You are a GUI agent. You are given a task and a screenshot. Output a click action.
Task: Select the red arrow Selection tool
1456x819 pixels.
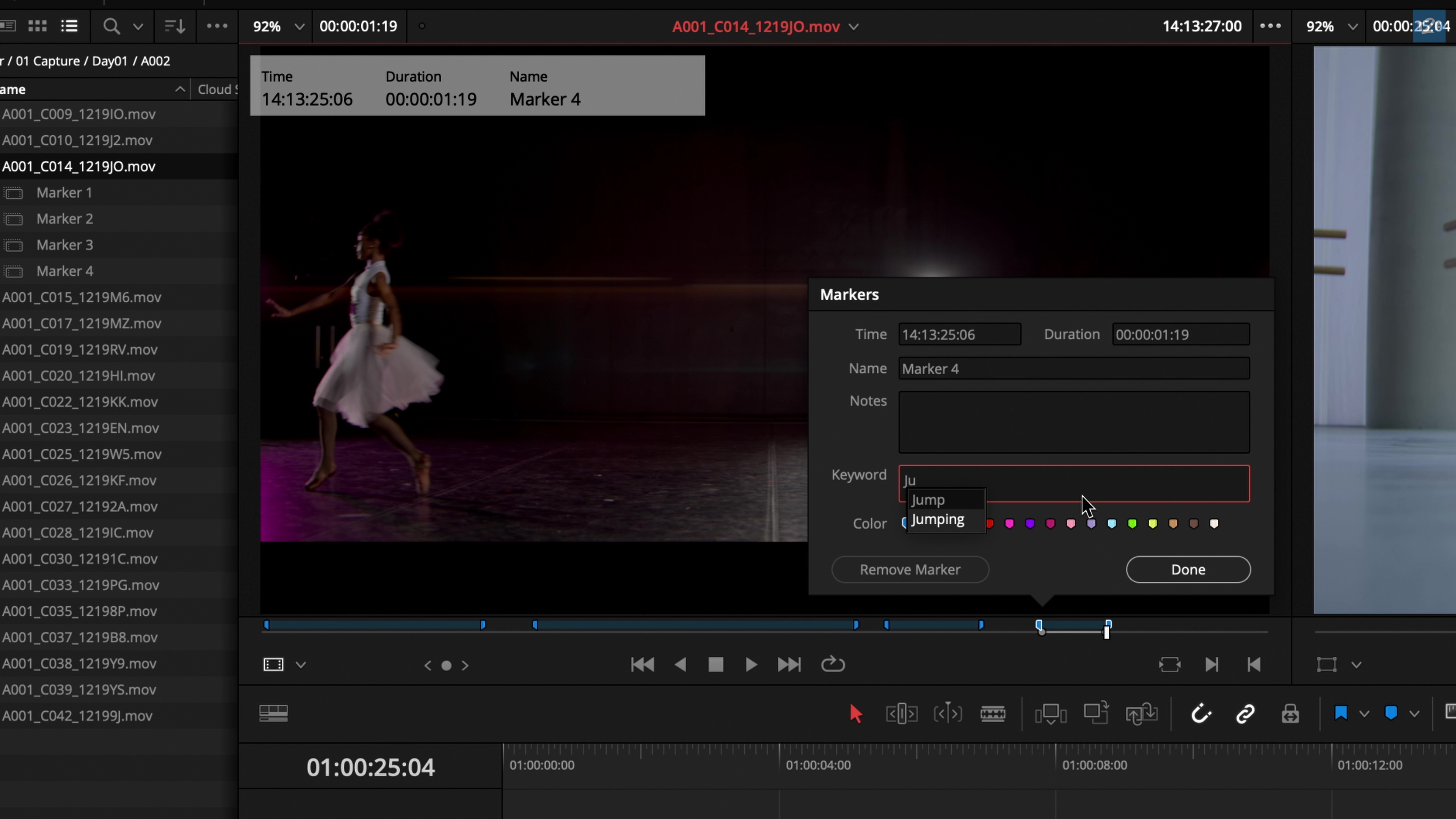pos(855,714)
